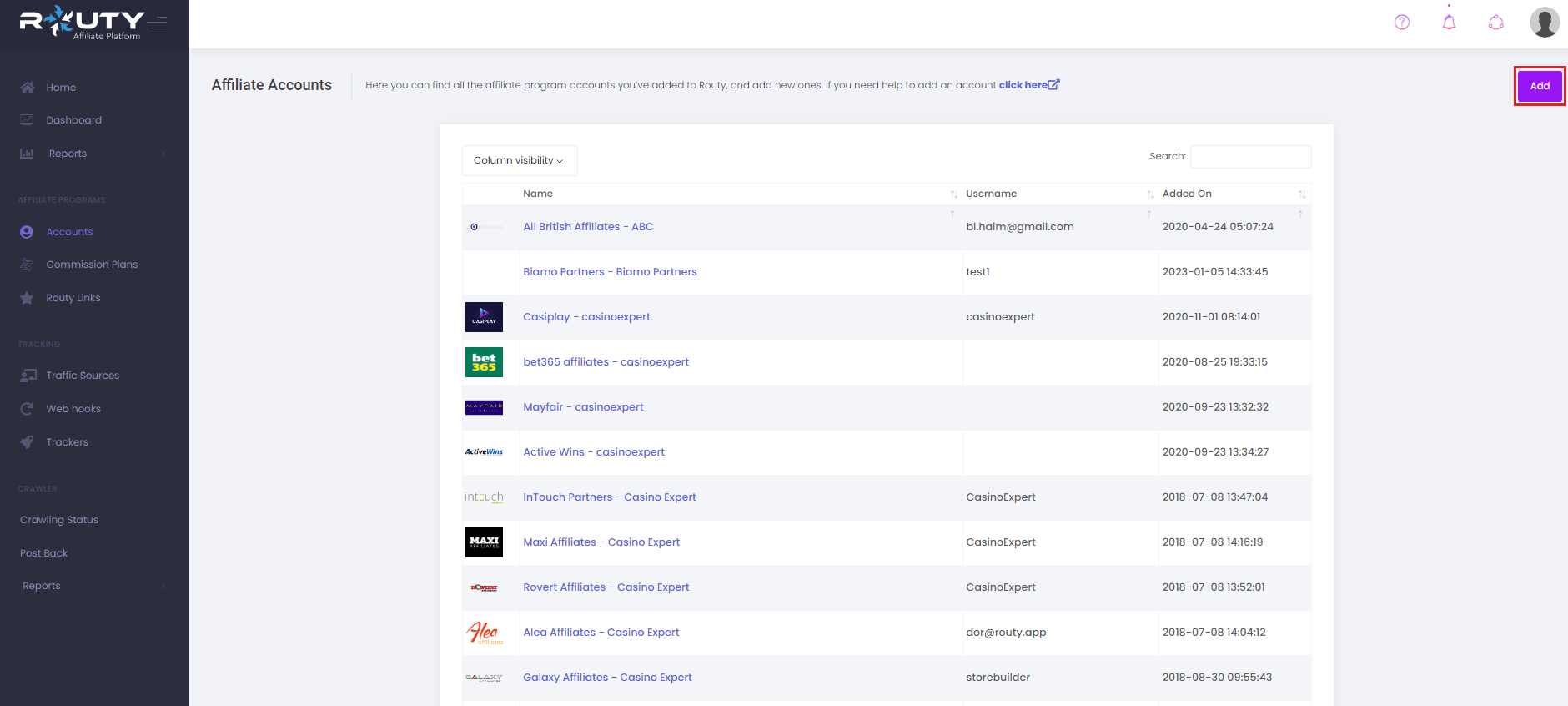
Task: Open Dashboard from the sidebar
Action: tap(73, 120)
